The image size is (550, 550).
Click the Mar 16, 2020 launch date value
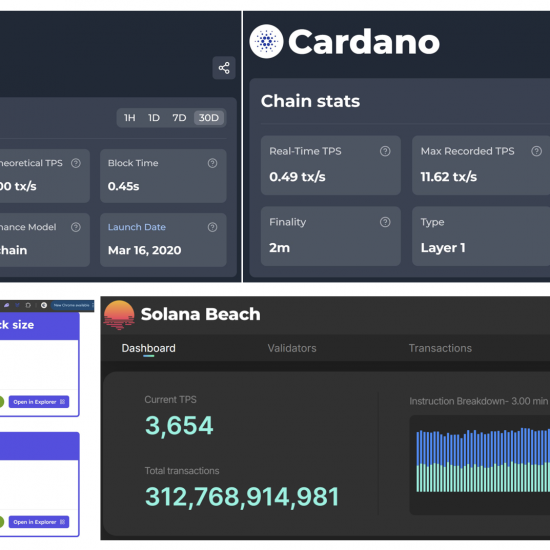[145, 250]
